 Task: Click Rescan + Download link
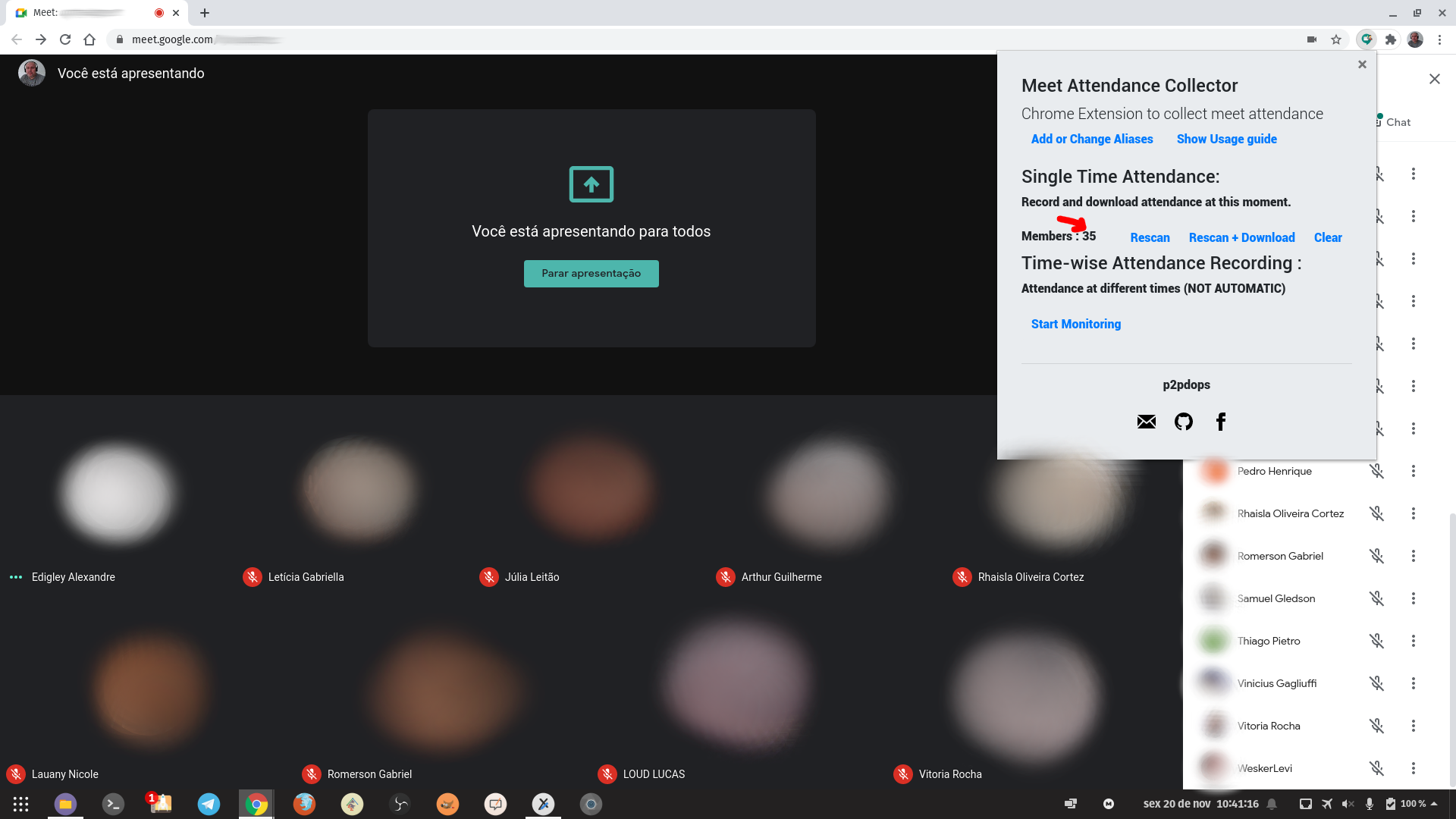pos(1241,237)
